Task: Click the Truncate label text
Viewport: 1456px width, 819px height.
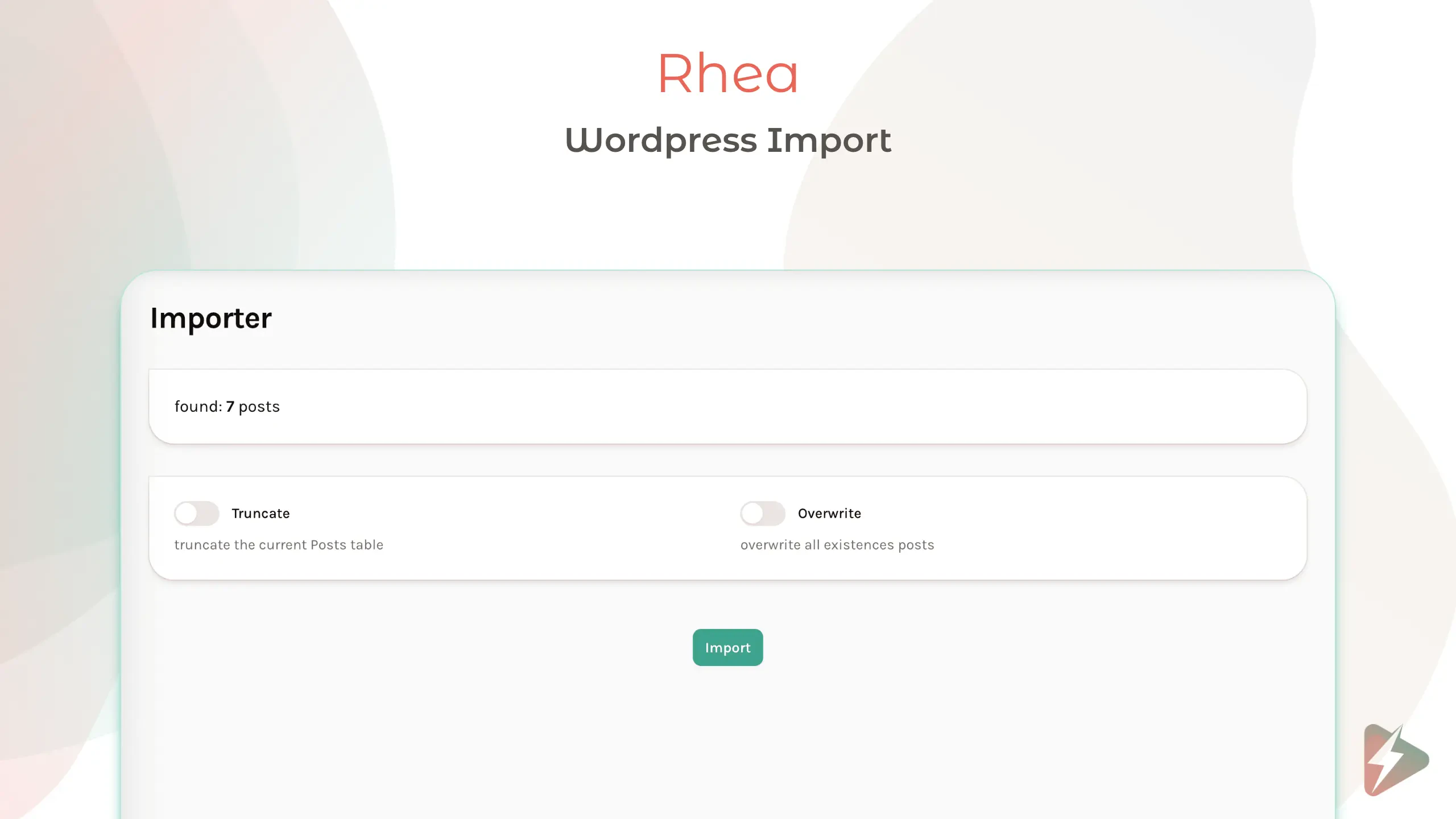Action: [260, 514]
